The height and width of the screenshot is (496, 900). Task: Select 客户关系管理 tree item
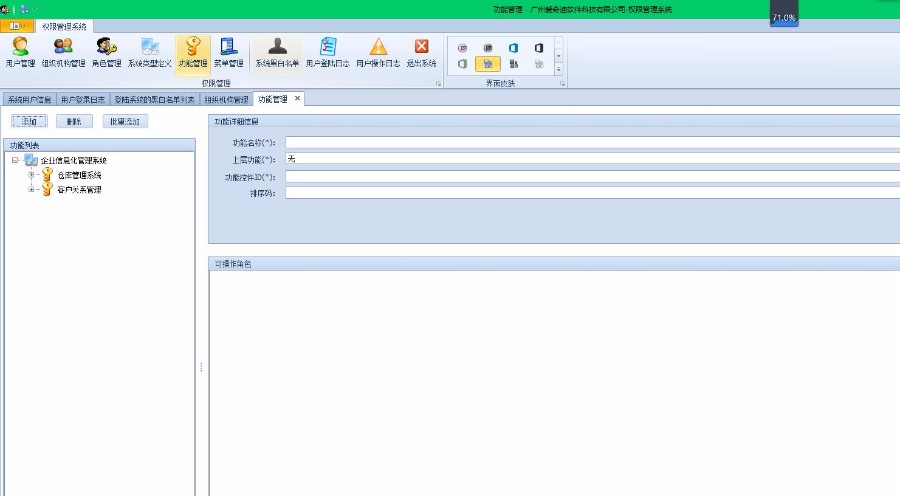click(x=79, y=189)
